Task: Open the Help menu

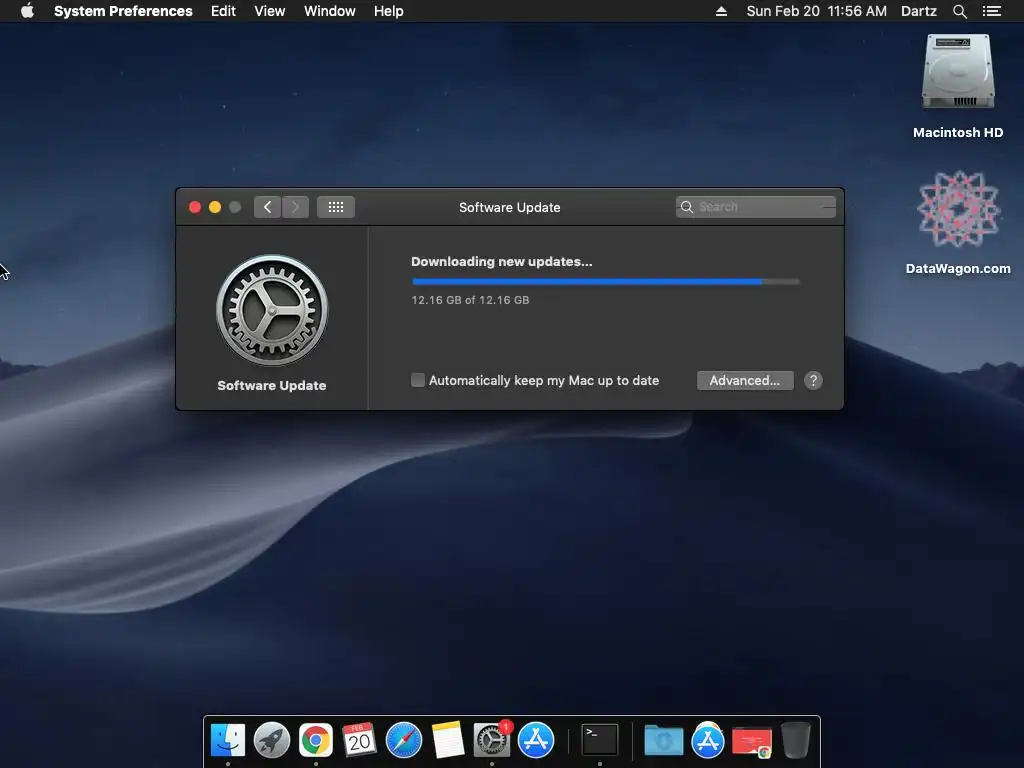Action: tap(388, 11)
